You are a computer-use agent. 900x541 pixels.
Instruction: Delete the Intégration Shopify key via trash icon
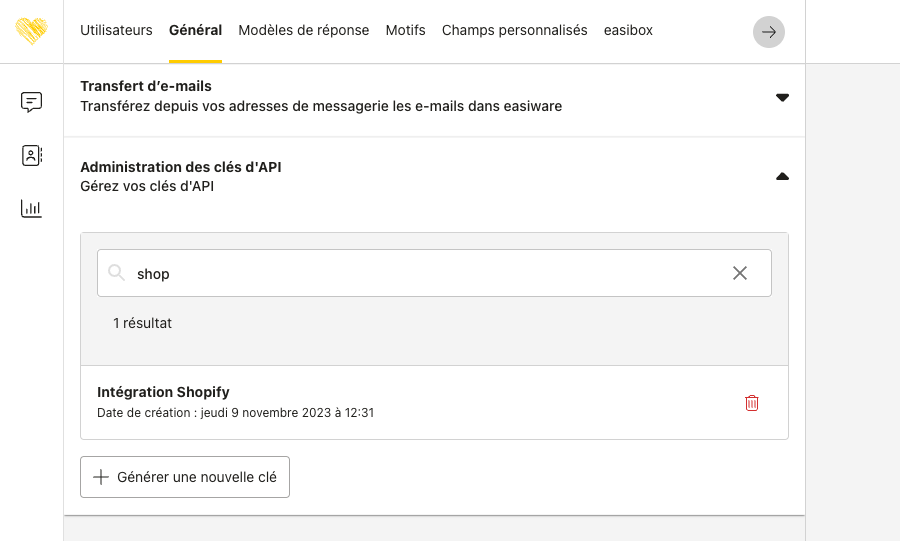click(x=752, y=403)
